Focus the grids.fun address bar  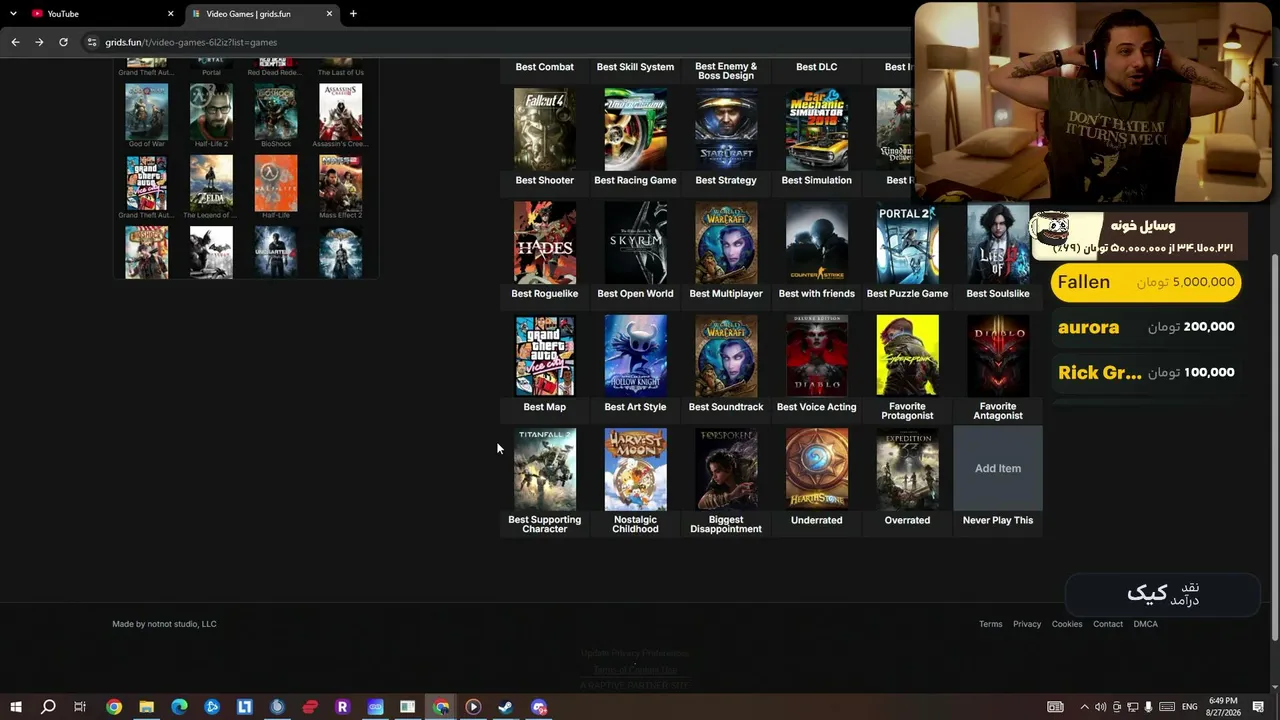500,42
